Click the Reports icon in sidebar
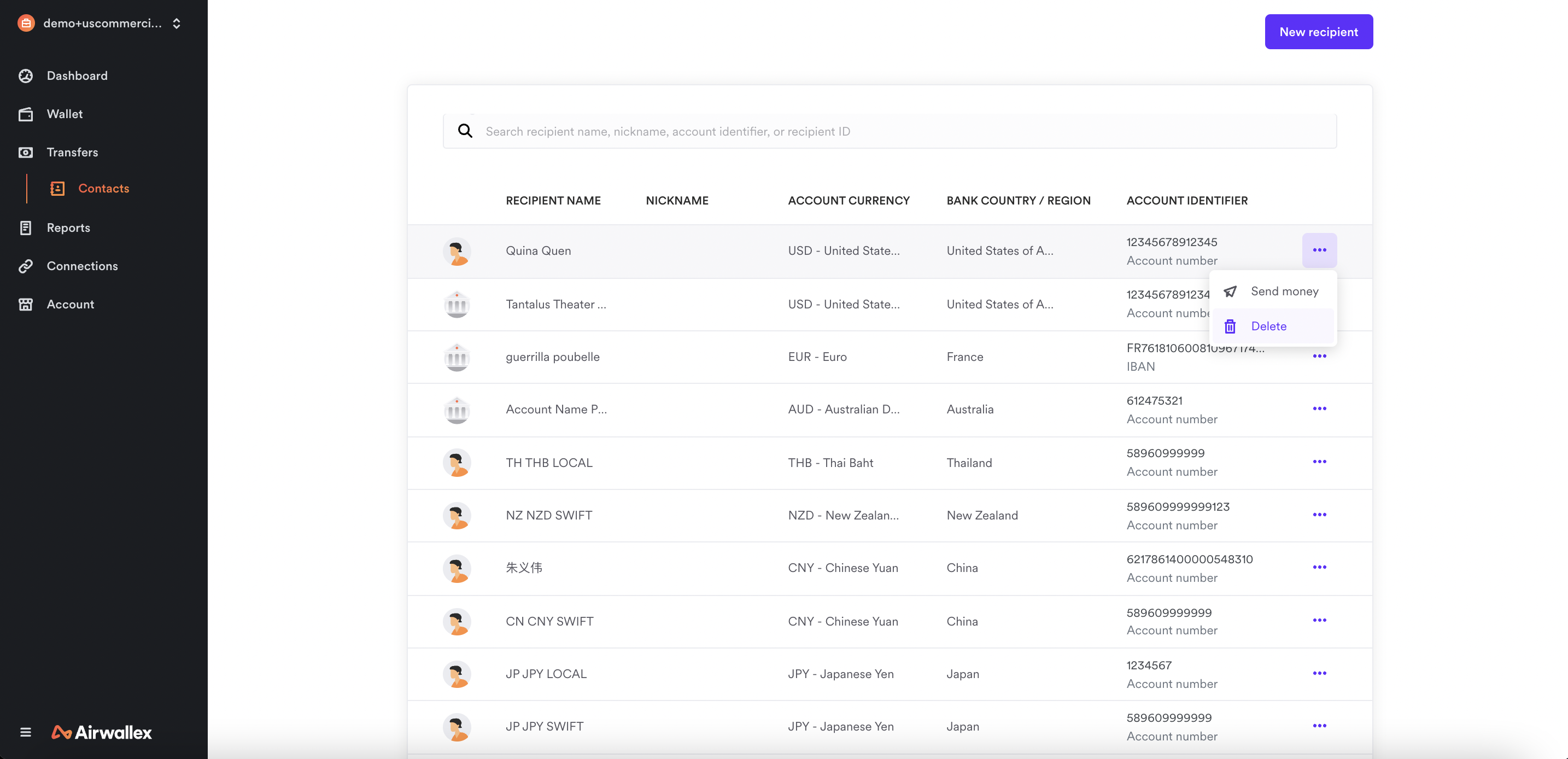The image size is (1568, 759). (x=26, y=228)
